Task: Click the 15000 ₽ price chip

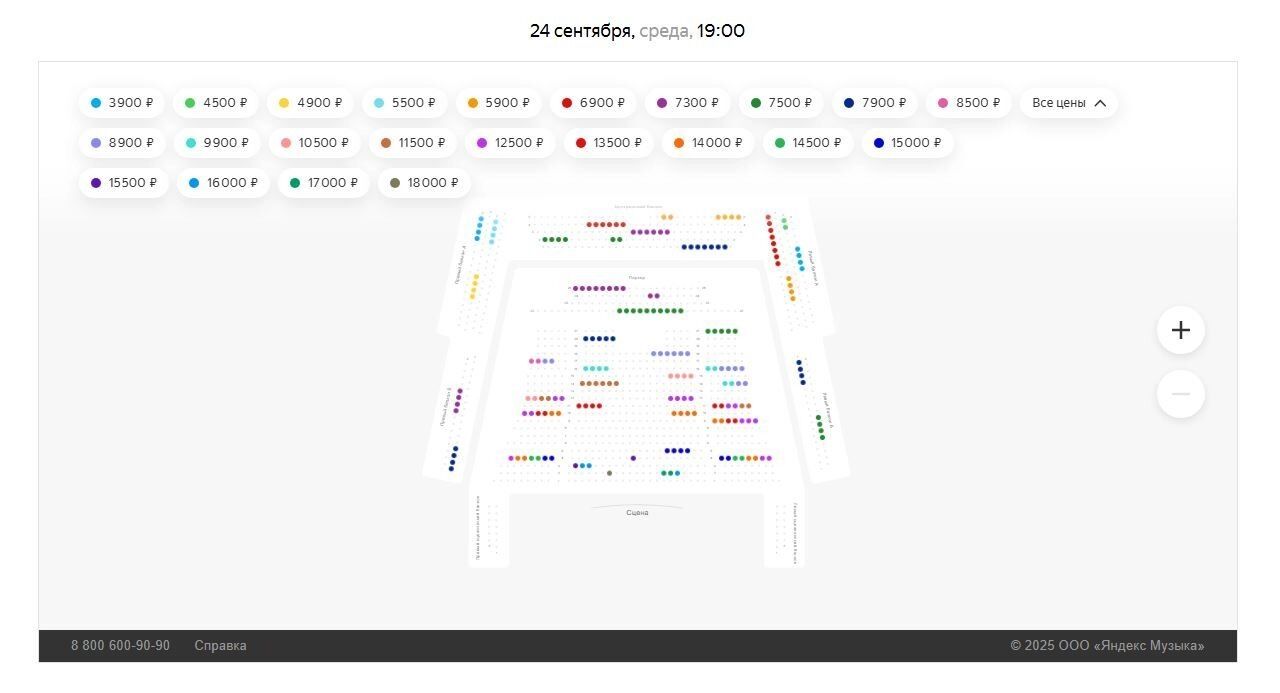Action: coord(907,143)
